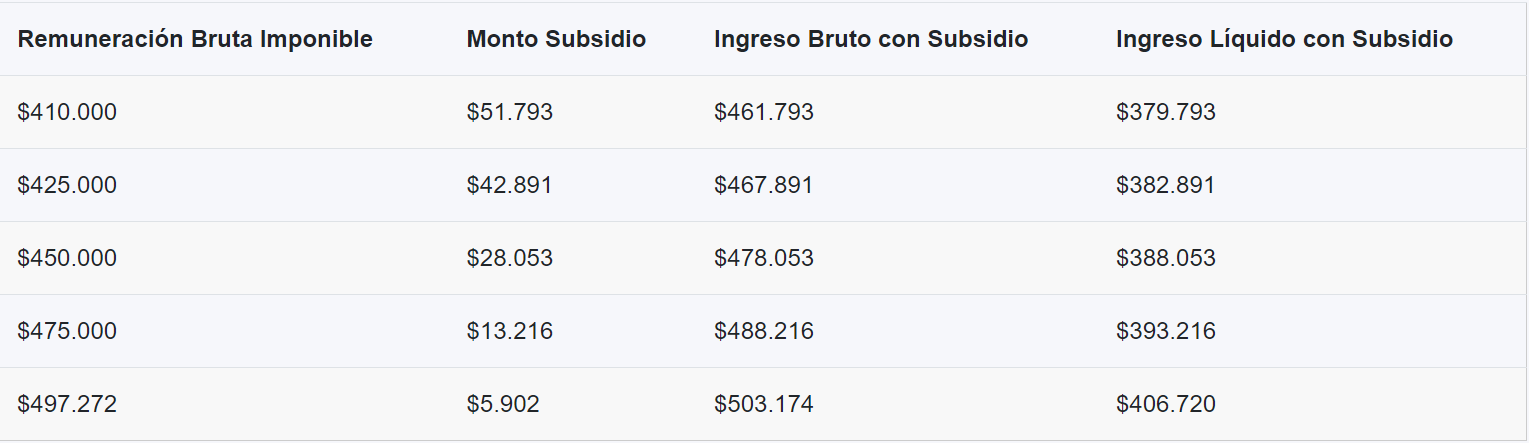Click the $379.793 net income cell

click(x=1166, y=112)
